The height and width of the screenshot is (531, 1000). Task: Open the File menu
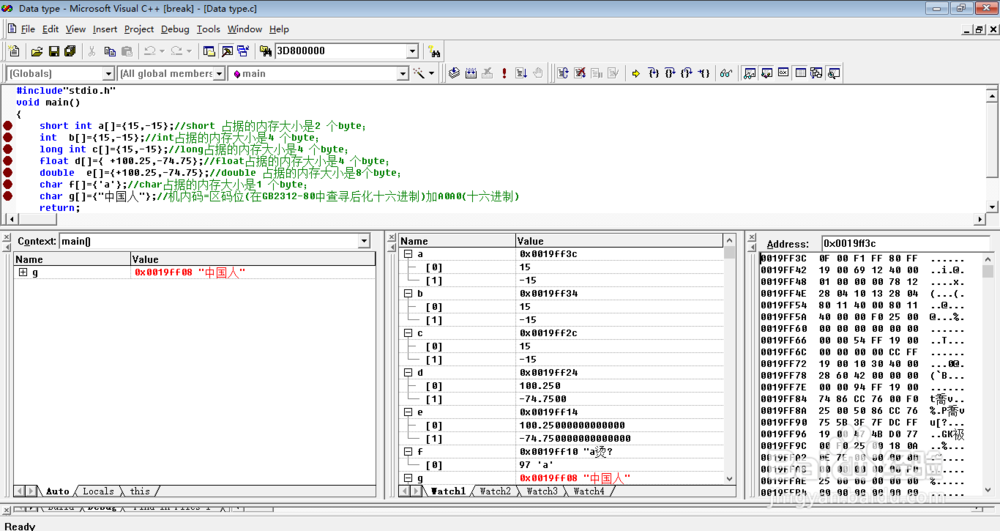pyautogui.click(x=28, y=29)
